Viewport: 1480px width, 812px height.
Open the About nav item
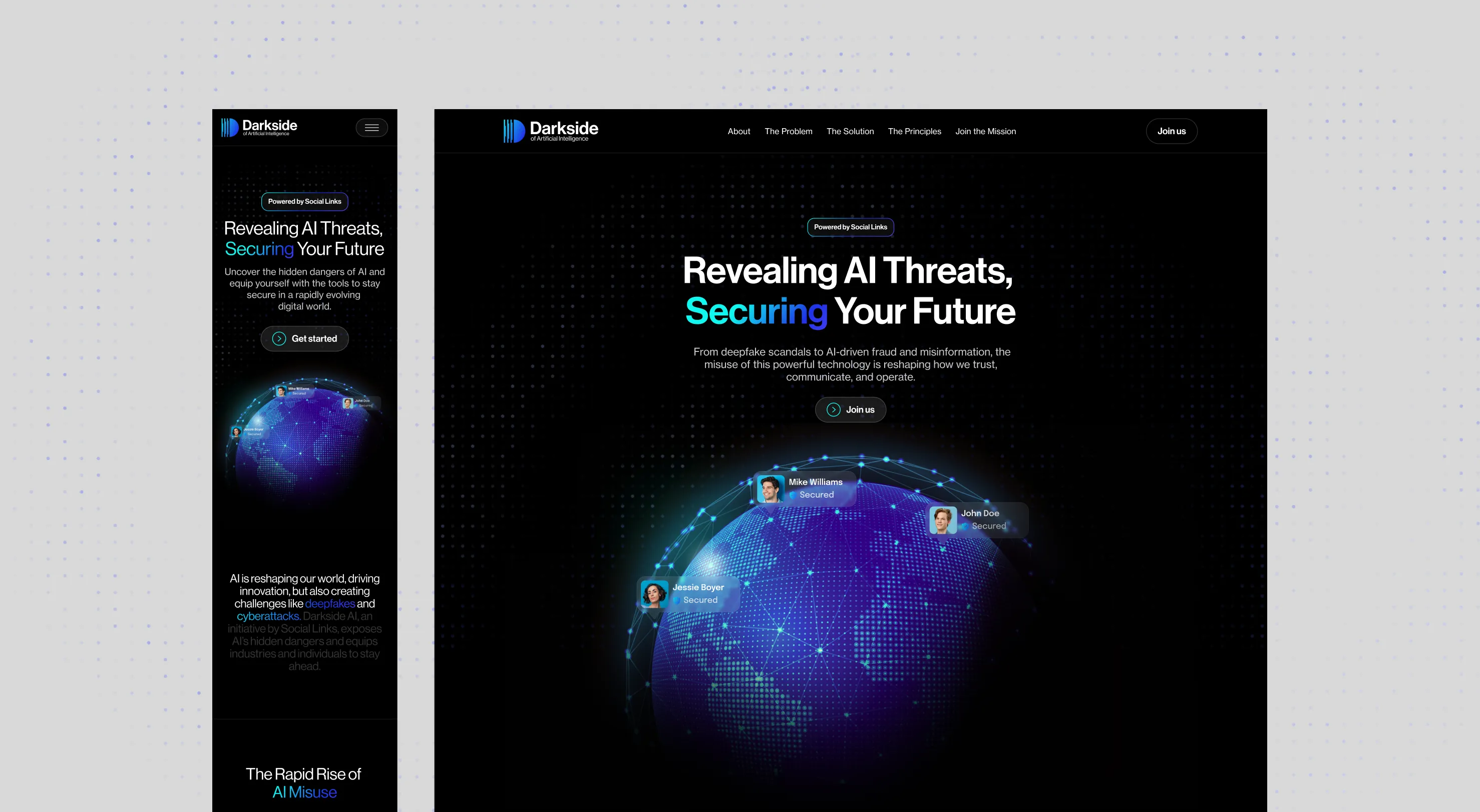click(x=739, y=132)
